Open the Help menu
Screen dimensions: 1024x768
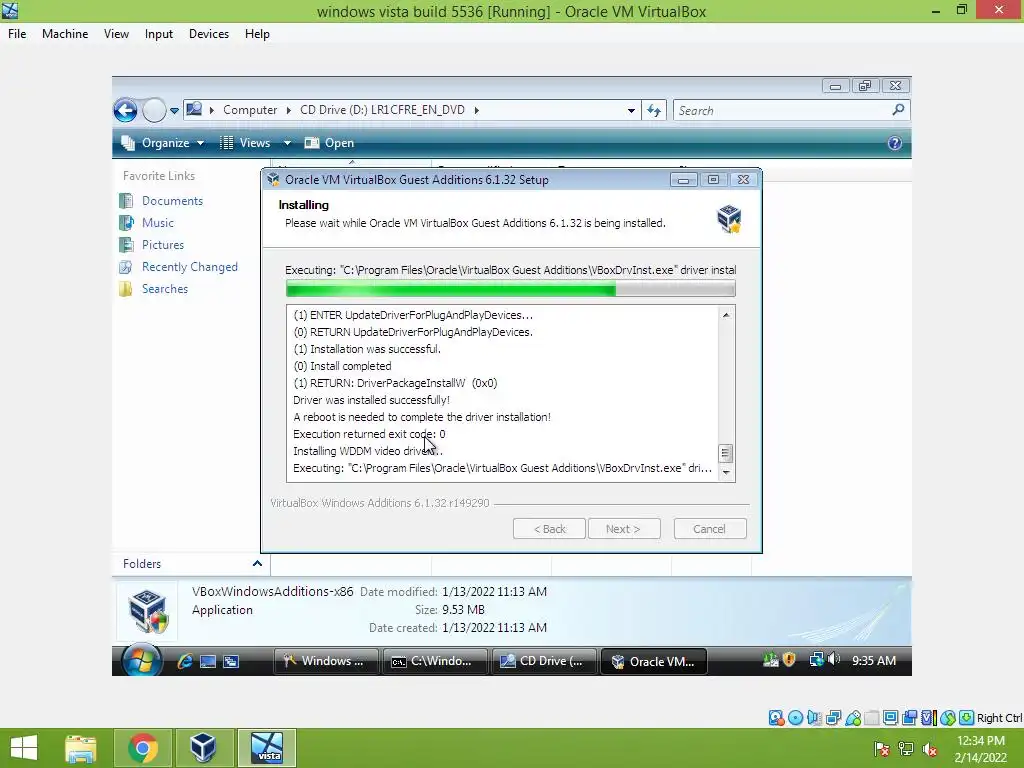pyautogui.click(x=257, y=34)
